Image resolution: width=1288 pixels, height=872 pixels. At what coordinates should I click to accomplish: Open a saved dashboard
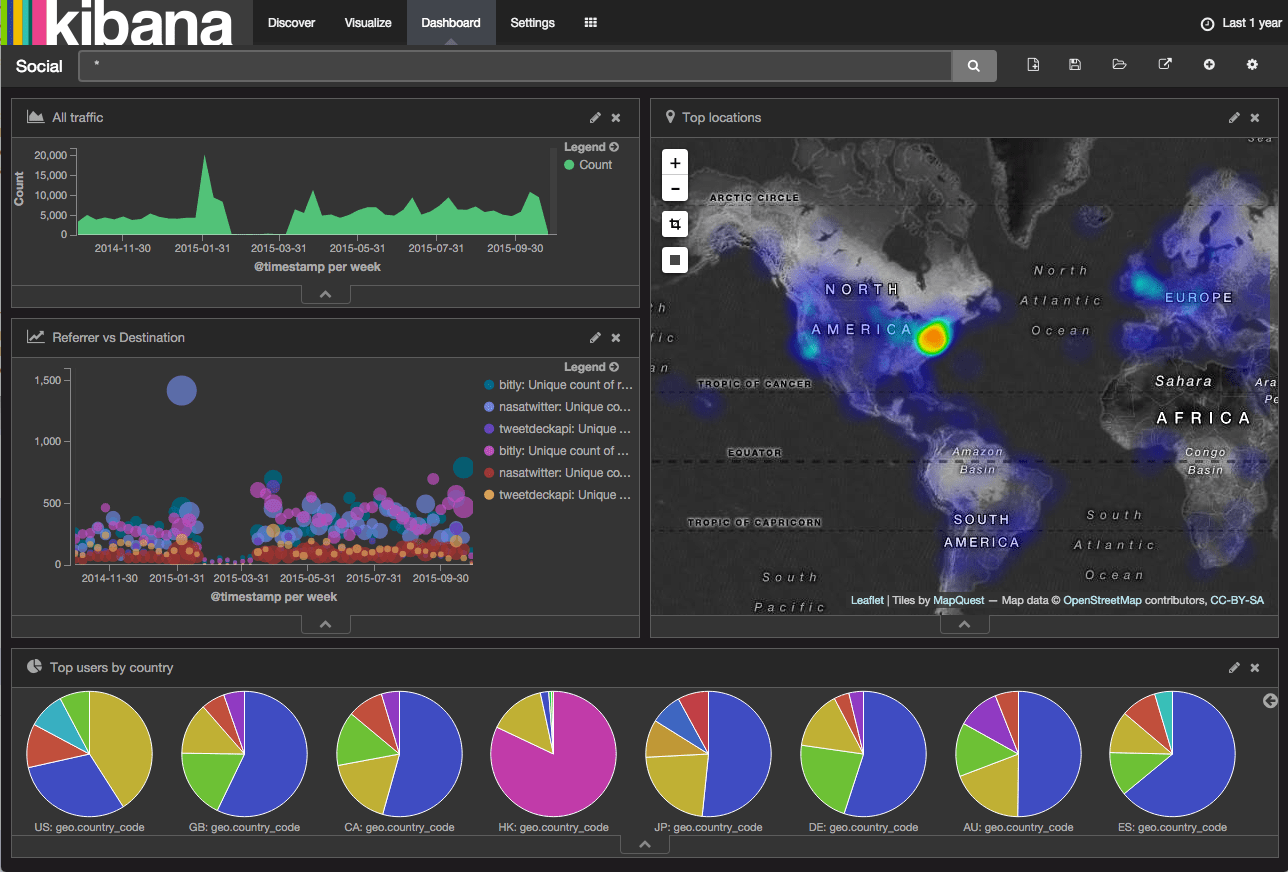coord(1119,64)
